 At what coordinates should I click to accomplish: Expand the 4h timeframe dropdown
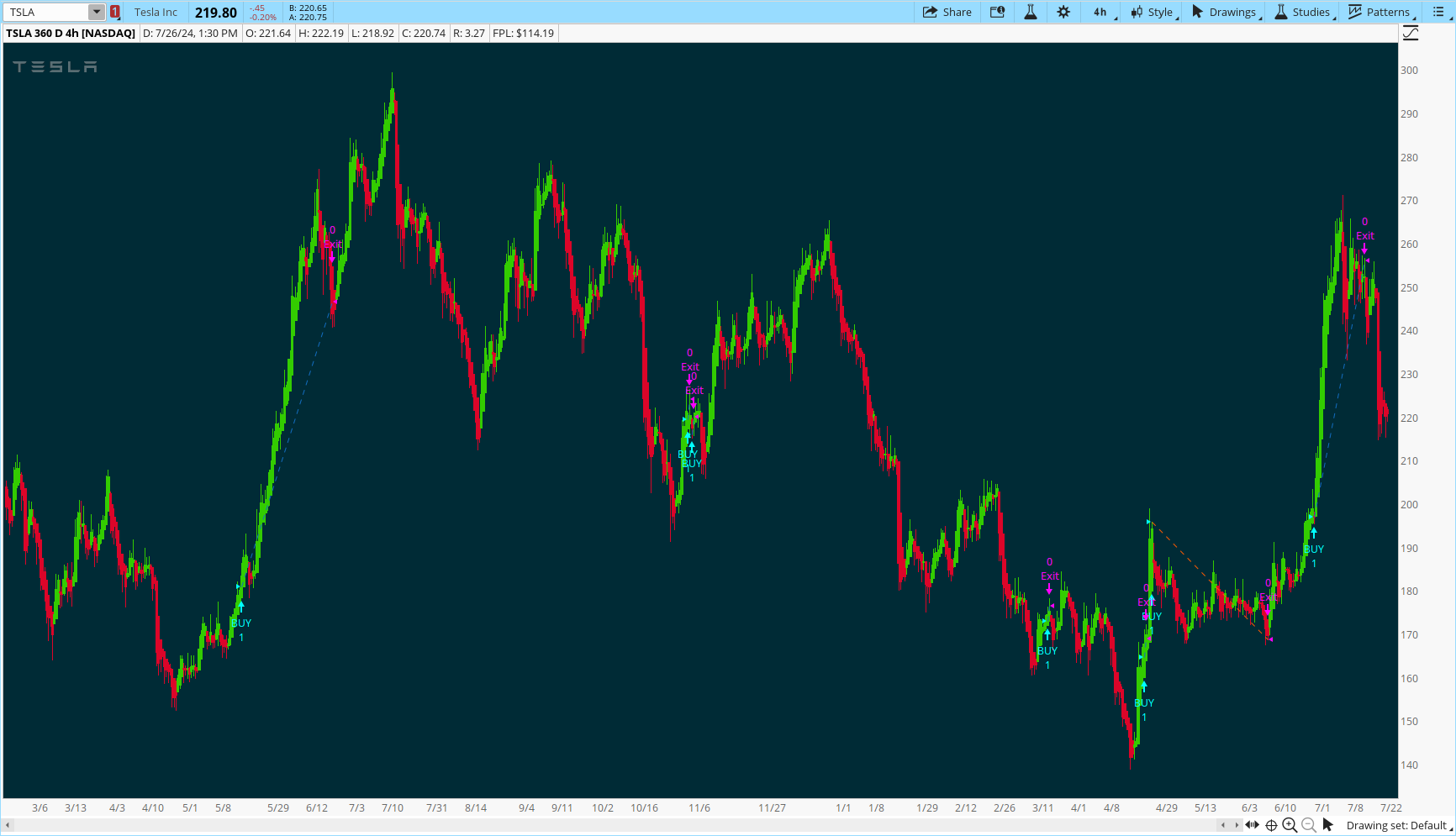[1101, 12]
